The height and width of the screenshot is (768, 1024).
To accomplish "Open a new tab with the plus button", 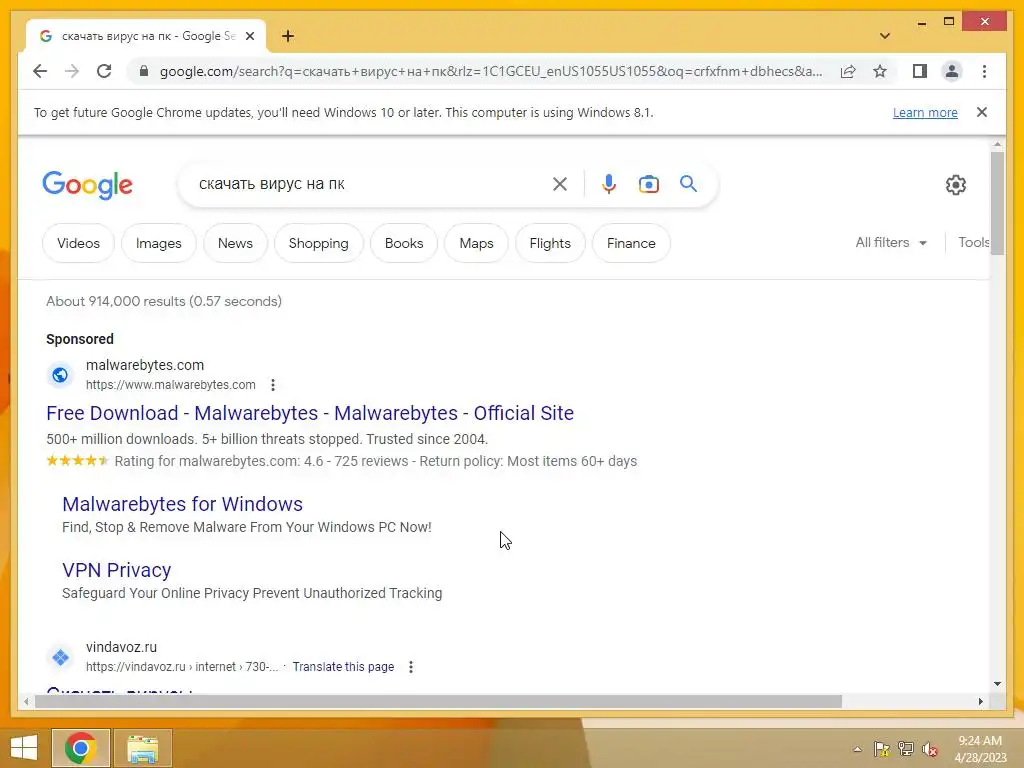I will coord(288,36).
